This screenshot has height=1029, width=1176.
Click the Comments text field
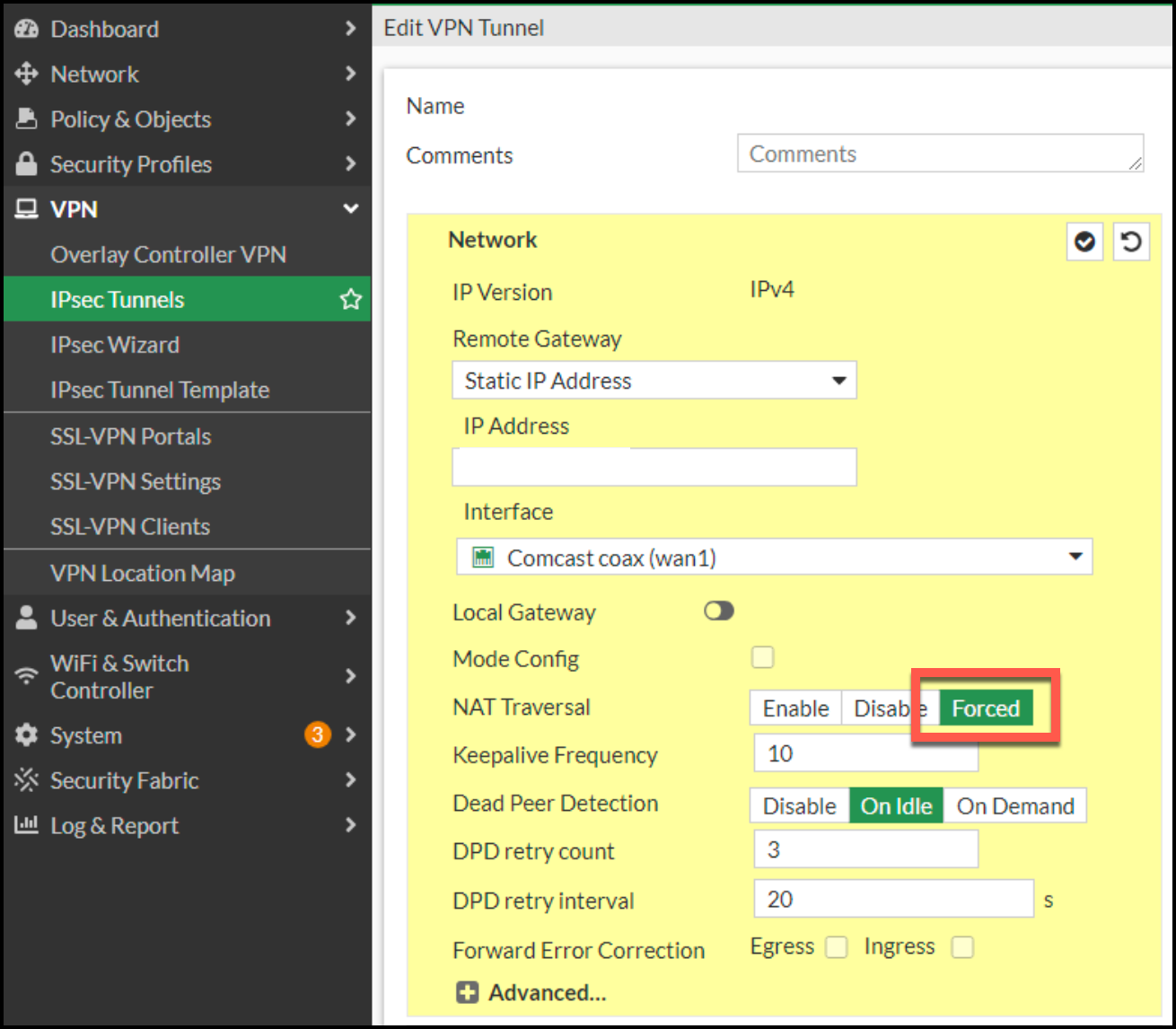(x=941, y=154)
